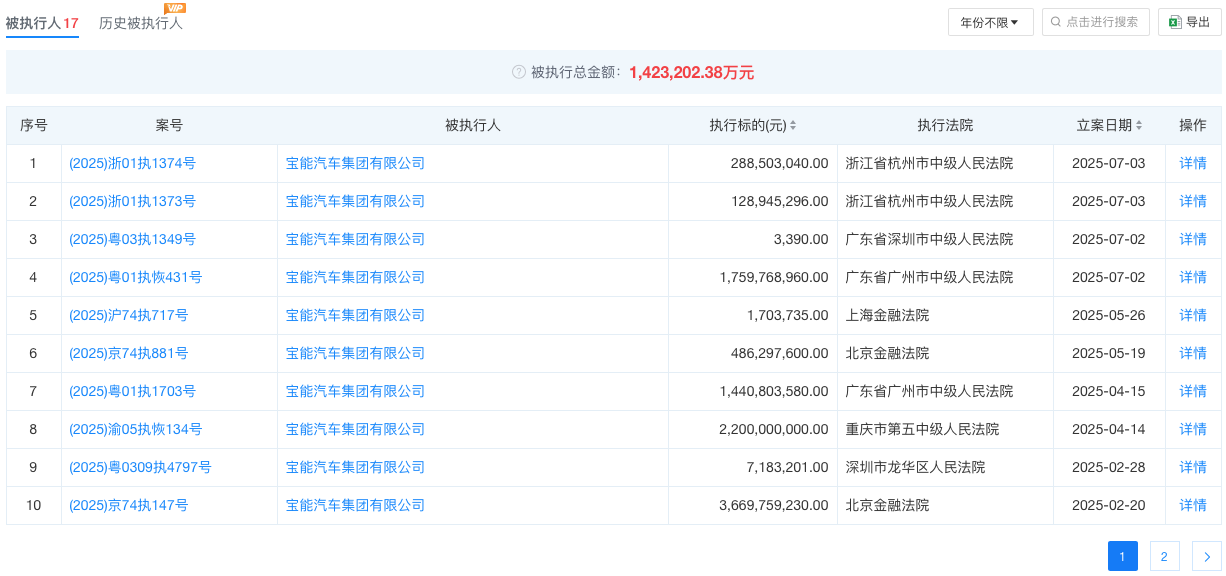Open 详情 for case 粤03执1349号
The image size is (1226, 576).
1193,239
